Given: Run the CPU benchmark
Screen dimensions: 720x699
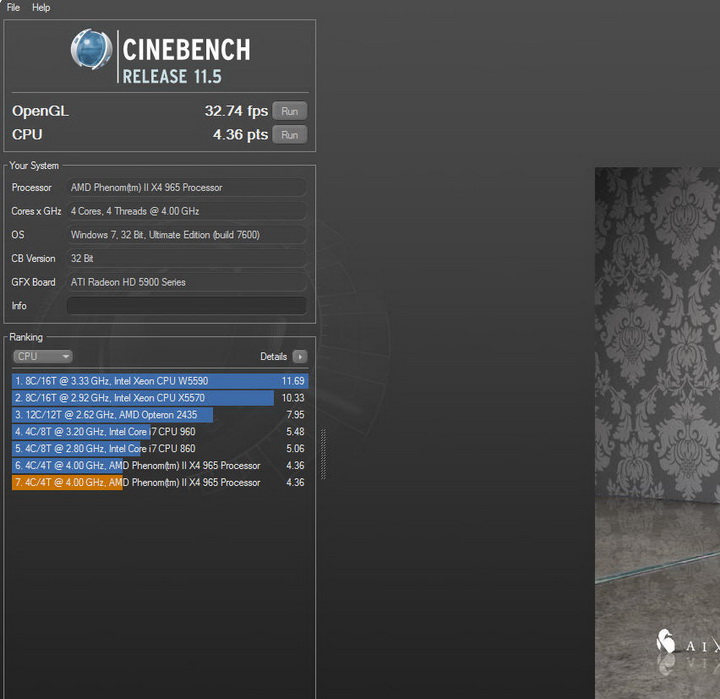Looking at the screenshot, I should click(x=290, y=135).
